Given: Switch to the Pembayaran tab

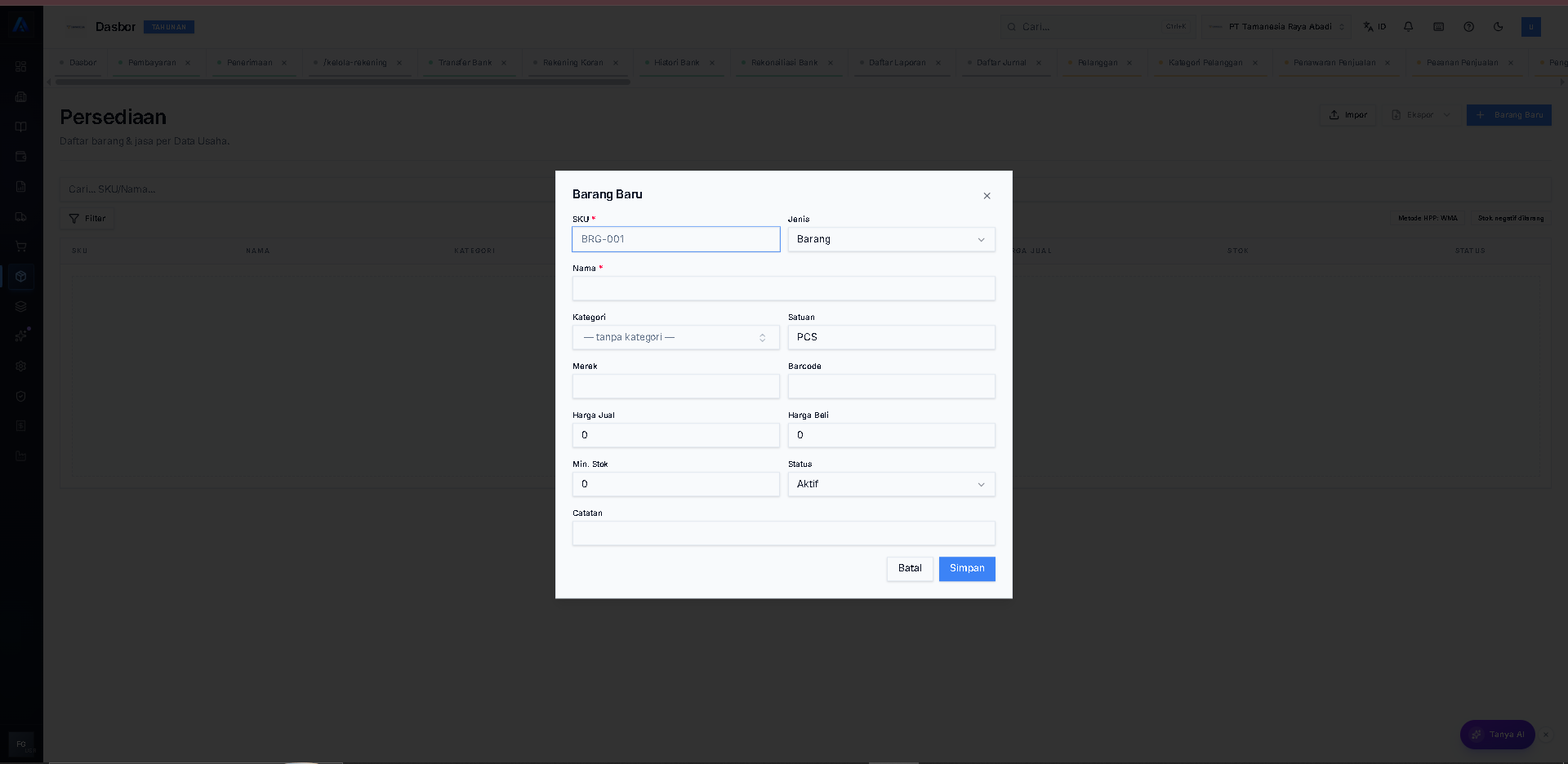Looking at the screenshot, I should (x=152, y=63).
